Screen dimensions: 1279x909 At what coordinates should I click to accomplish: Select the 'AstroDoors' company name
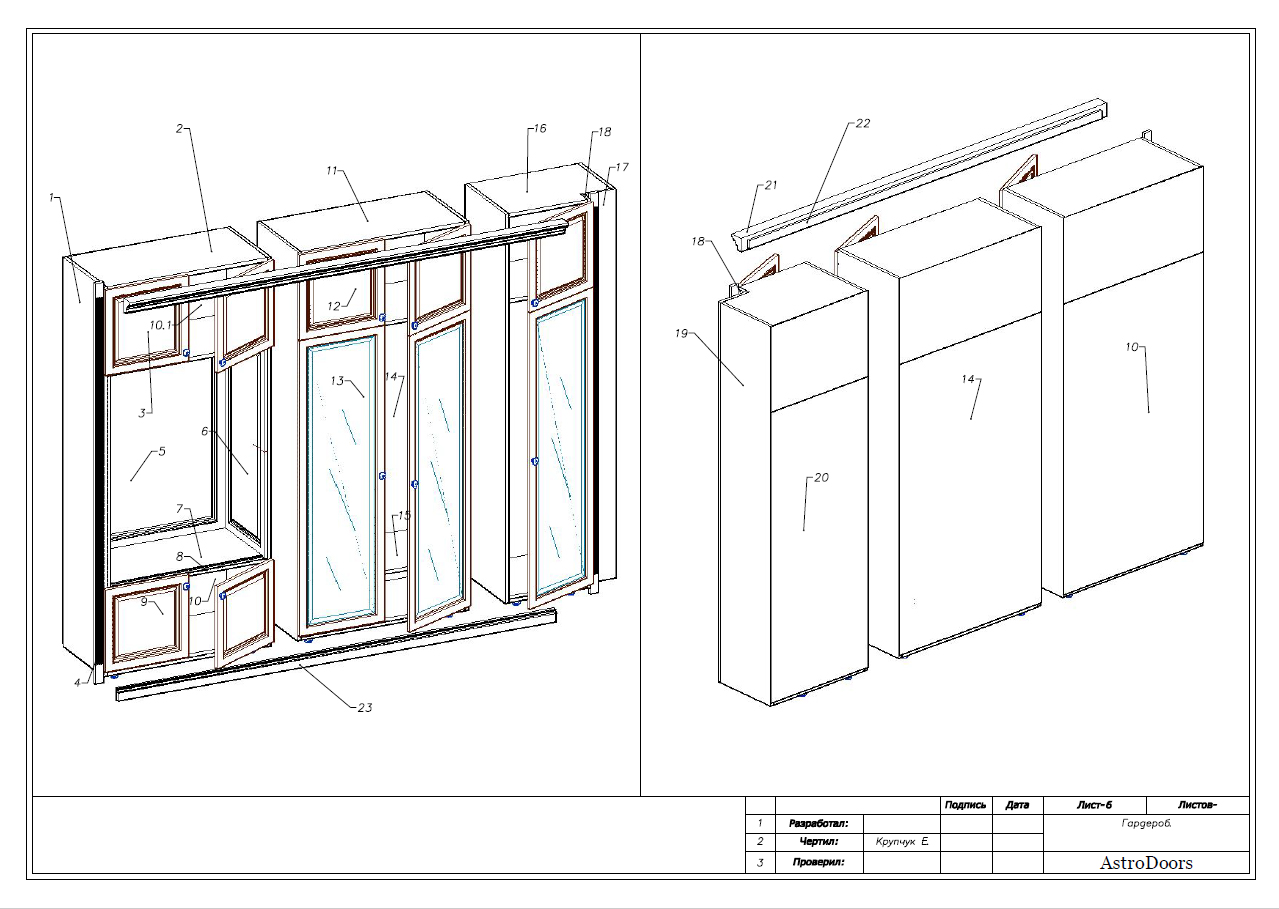coord(1146,862)
